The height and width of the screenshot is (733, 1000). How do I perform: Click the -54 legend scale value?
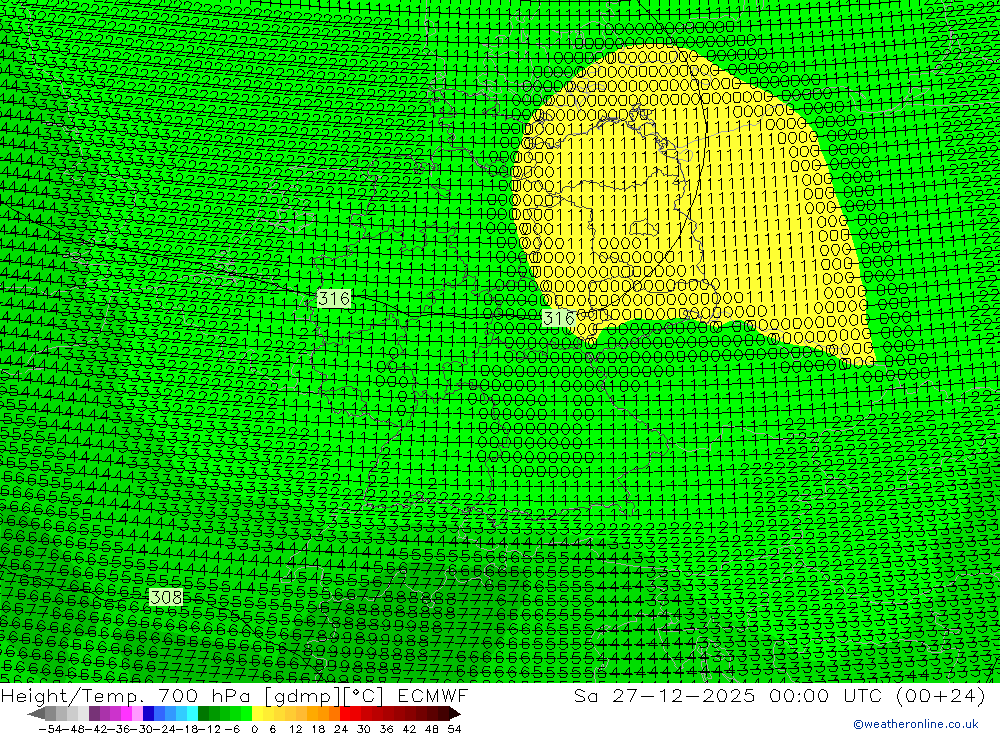[50, 729]
